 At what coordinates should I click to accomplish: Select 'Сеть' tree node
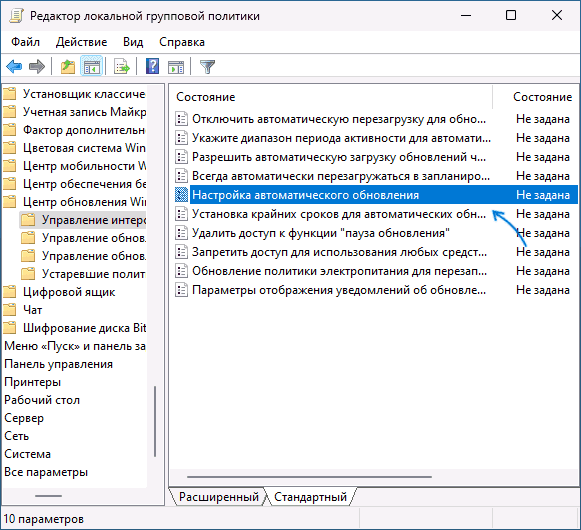[17, 436]
